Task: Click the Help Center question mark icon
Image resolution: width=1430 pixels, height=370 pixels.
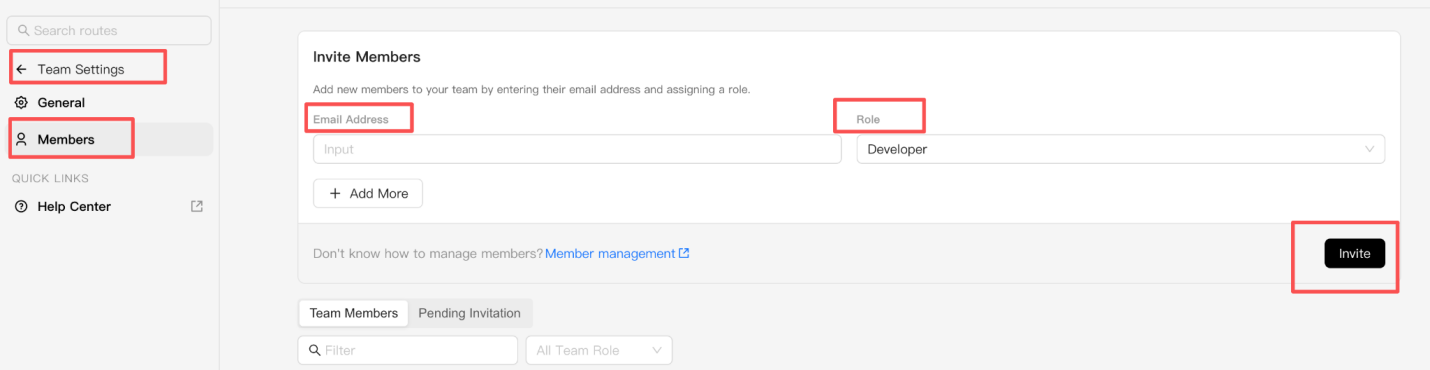Action: [x=21, y=207]
